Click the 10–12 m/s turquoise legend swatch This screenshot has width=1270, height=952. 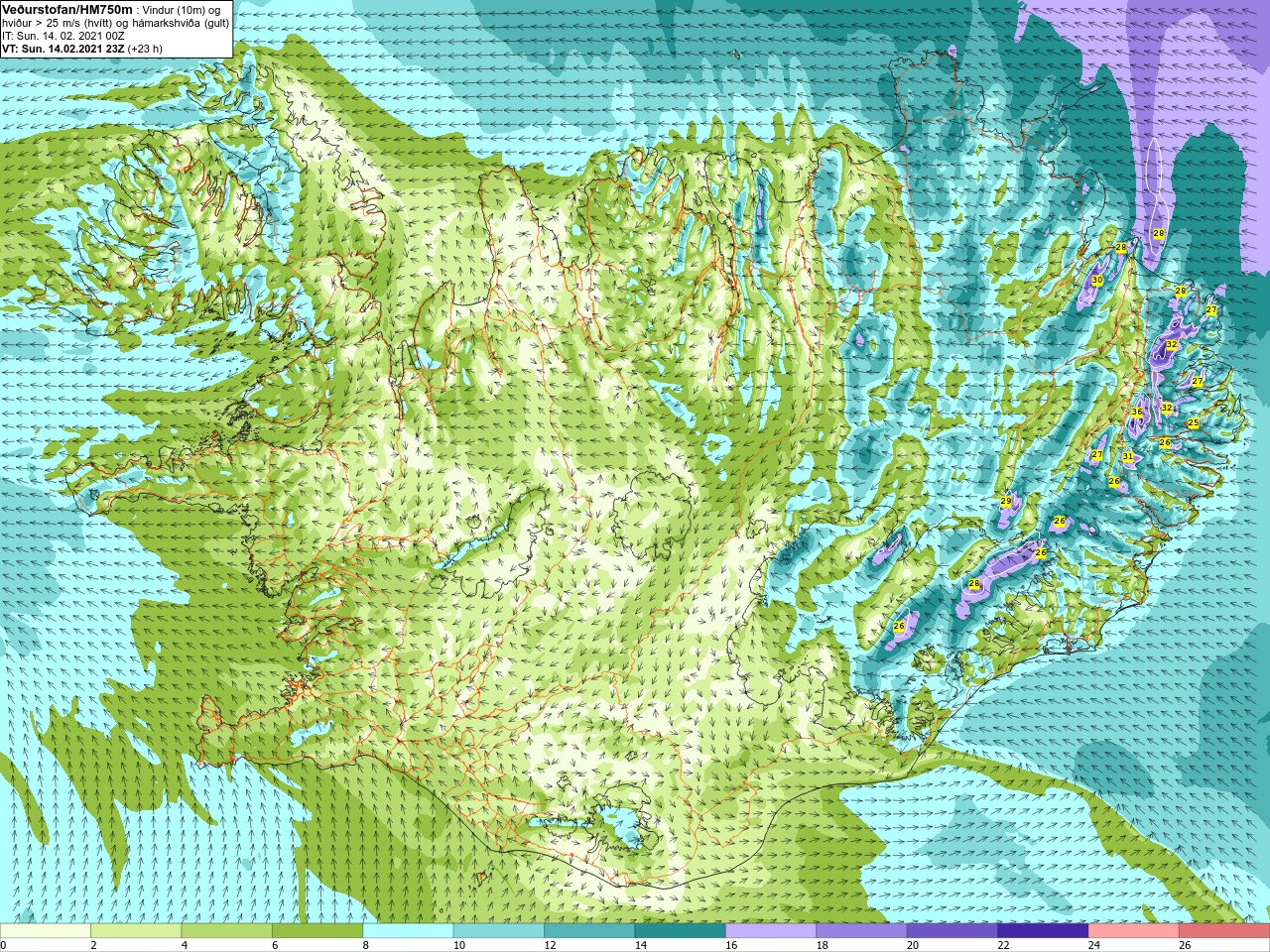[499, 931]
